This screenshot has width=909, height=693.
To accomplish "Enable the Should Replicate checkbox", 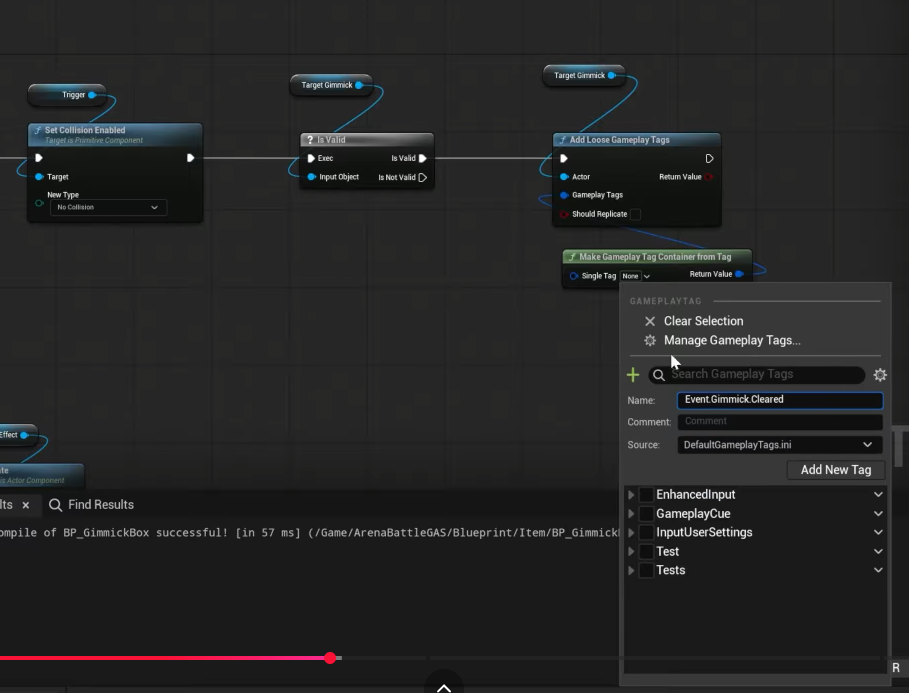I will click(x=635, y=214).
